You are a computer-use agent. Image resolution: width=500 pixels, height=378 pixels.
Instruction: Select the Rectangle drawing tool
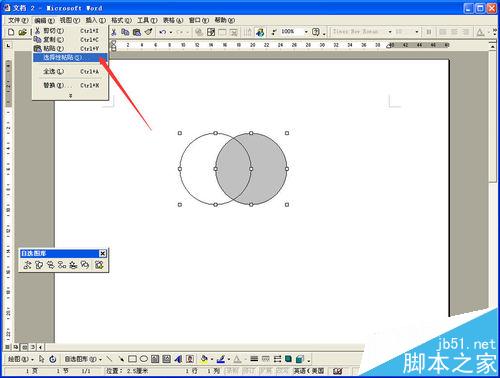click(x=132, y=359)
